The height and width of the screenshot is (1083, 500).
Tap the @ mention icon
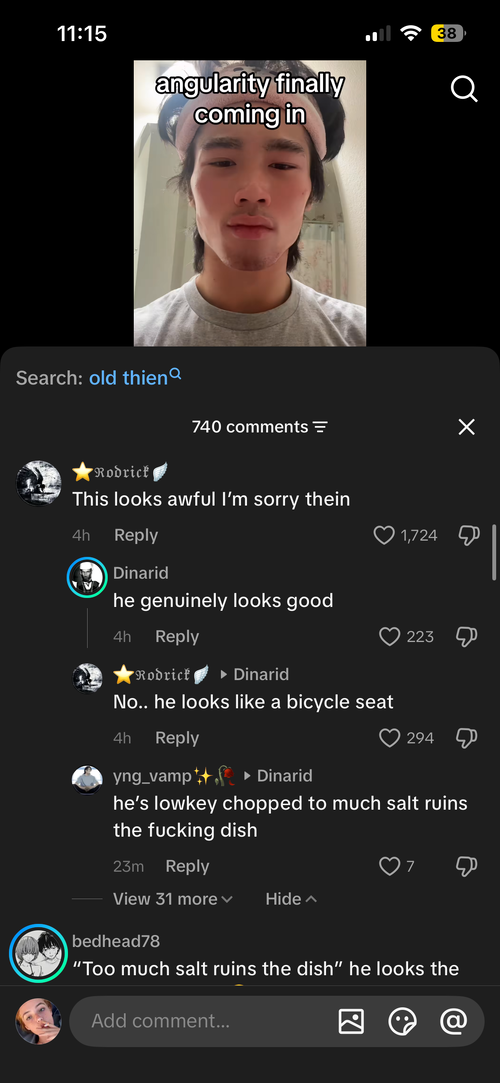click(x=453, y=1021)
